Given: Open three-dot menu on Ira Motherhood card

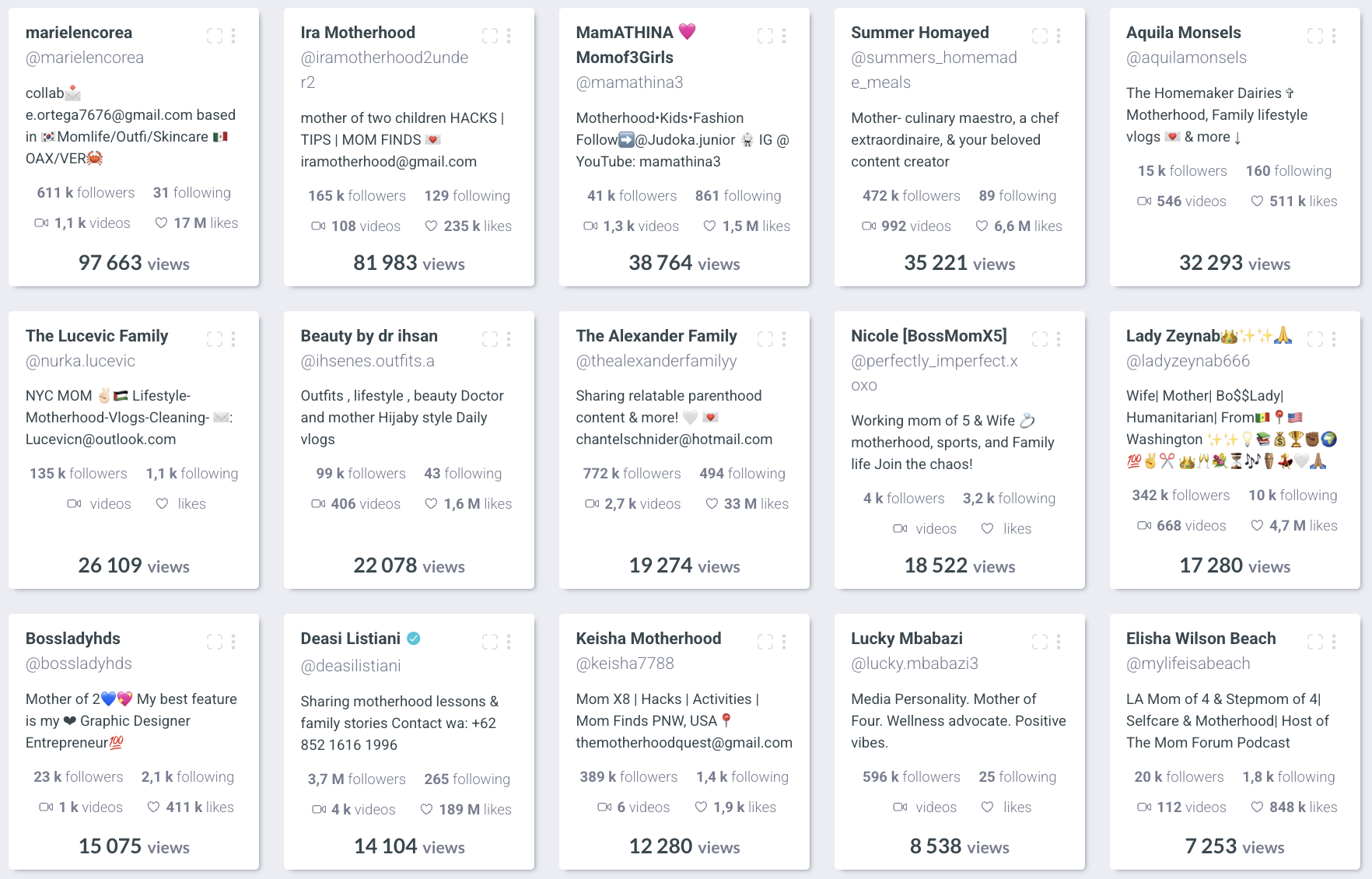Looking at the screenshot, I should pos(509,36).
